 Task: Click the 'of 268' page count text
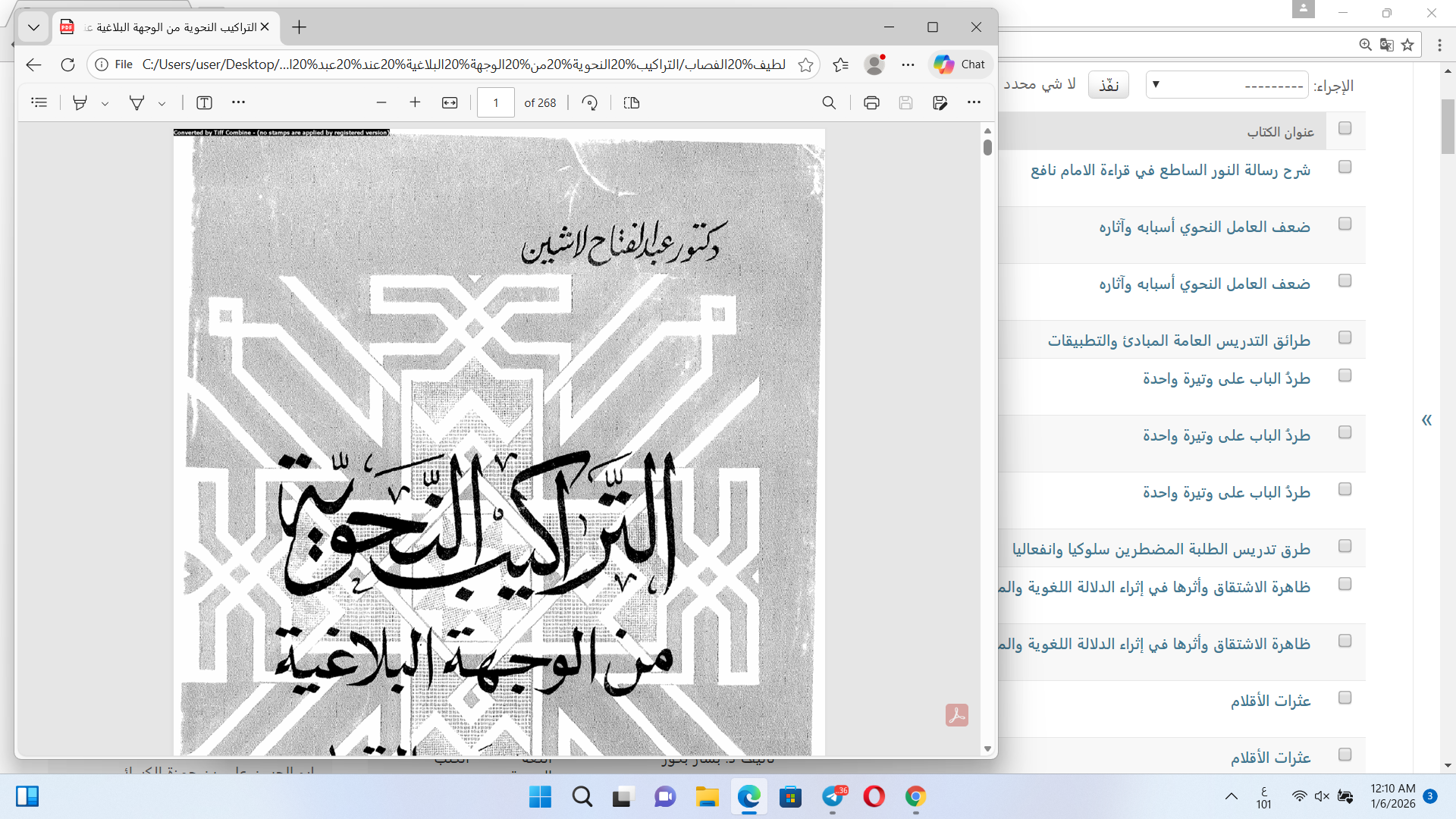(540, 102)
